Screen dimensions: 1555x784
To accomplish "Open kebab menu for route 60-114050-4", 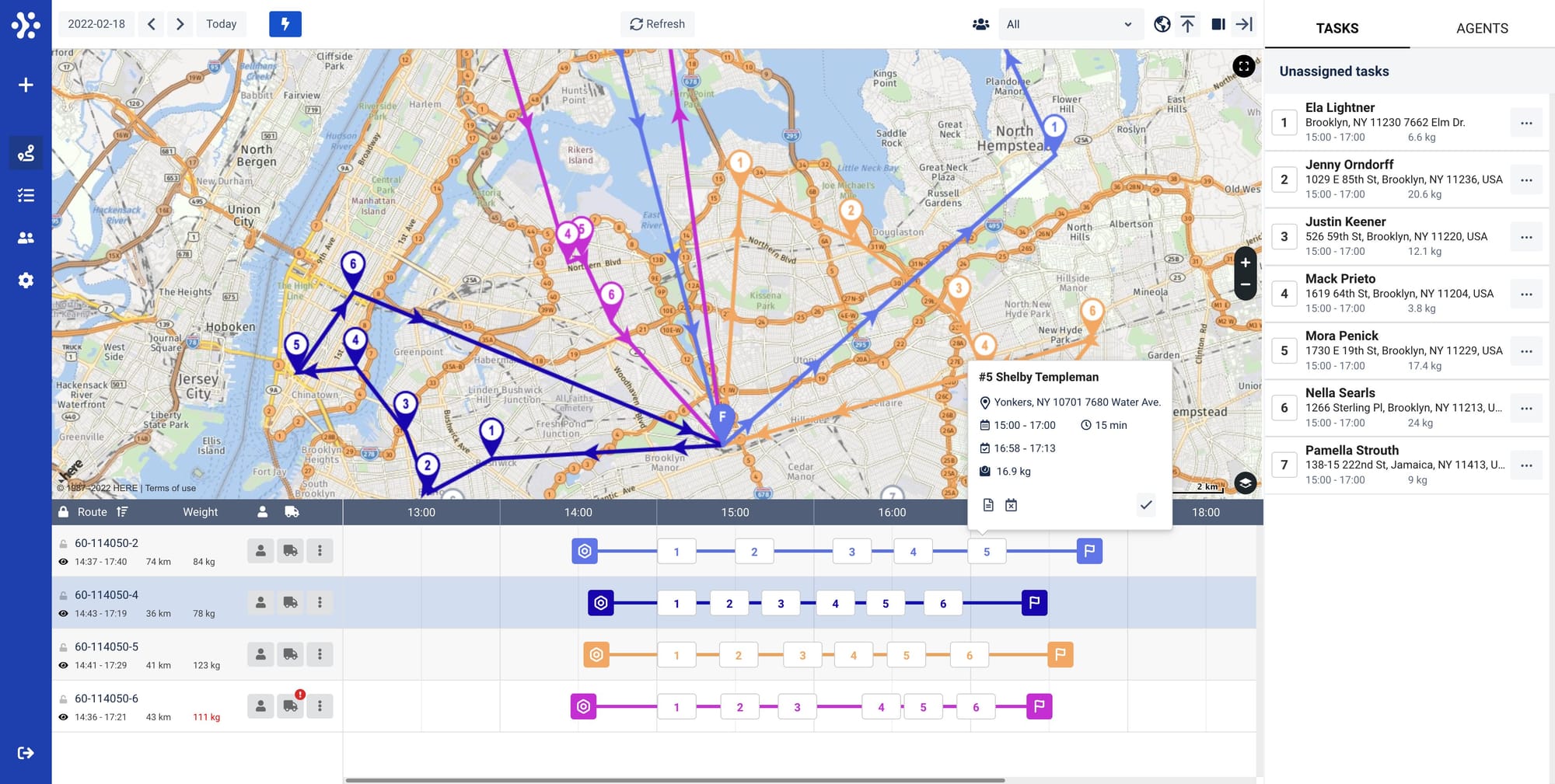I will click(320, 603).
